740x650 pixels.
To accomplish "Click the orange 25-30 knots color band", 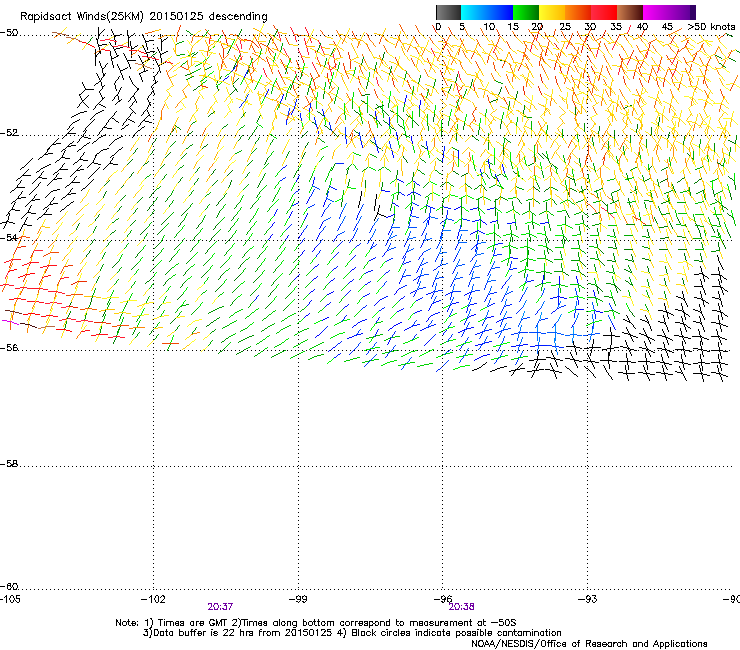I will pyautogui.click(x=578, y=12).
